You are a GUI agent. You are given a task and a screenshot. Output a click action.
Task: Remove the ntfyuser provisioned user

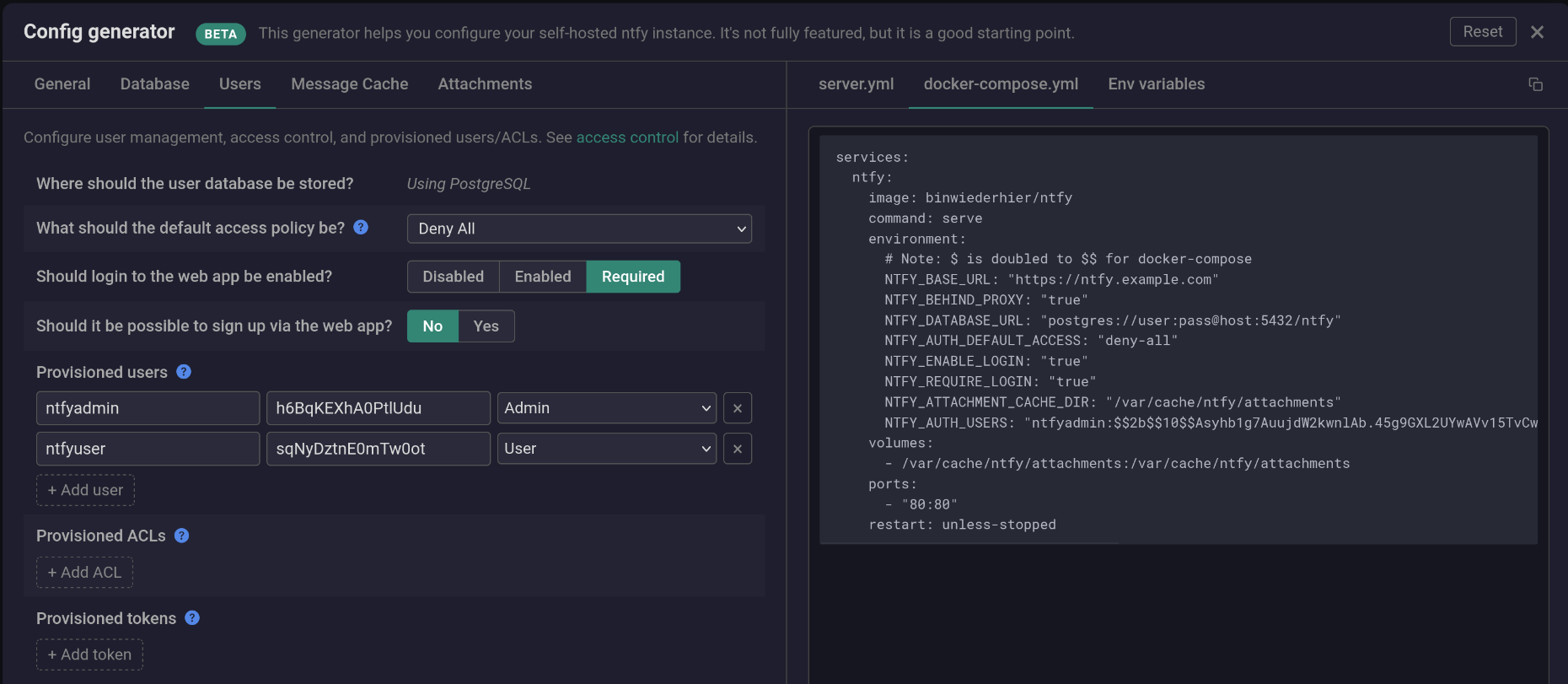(x=738, y=449)
